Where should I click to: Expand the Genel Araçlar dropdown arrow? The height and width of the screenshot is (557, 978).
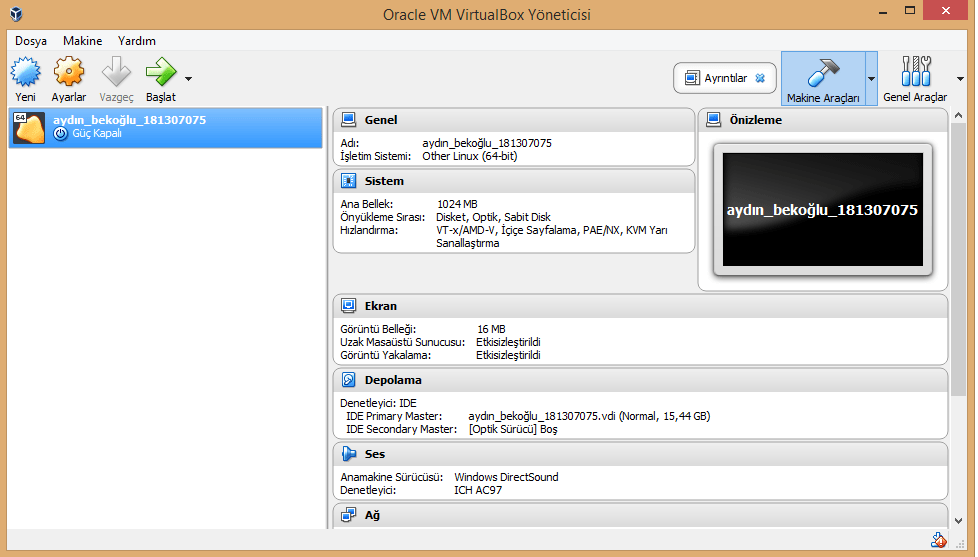(x=960, y=79)
